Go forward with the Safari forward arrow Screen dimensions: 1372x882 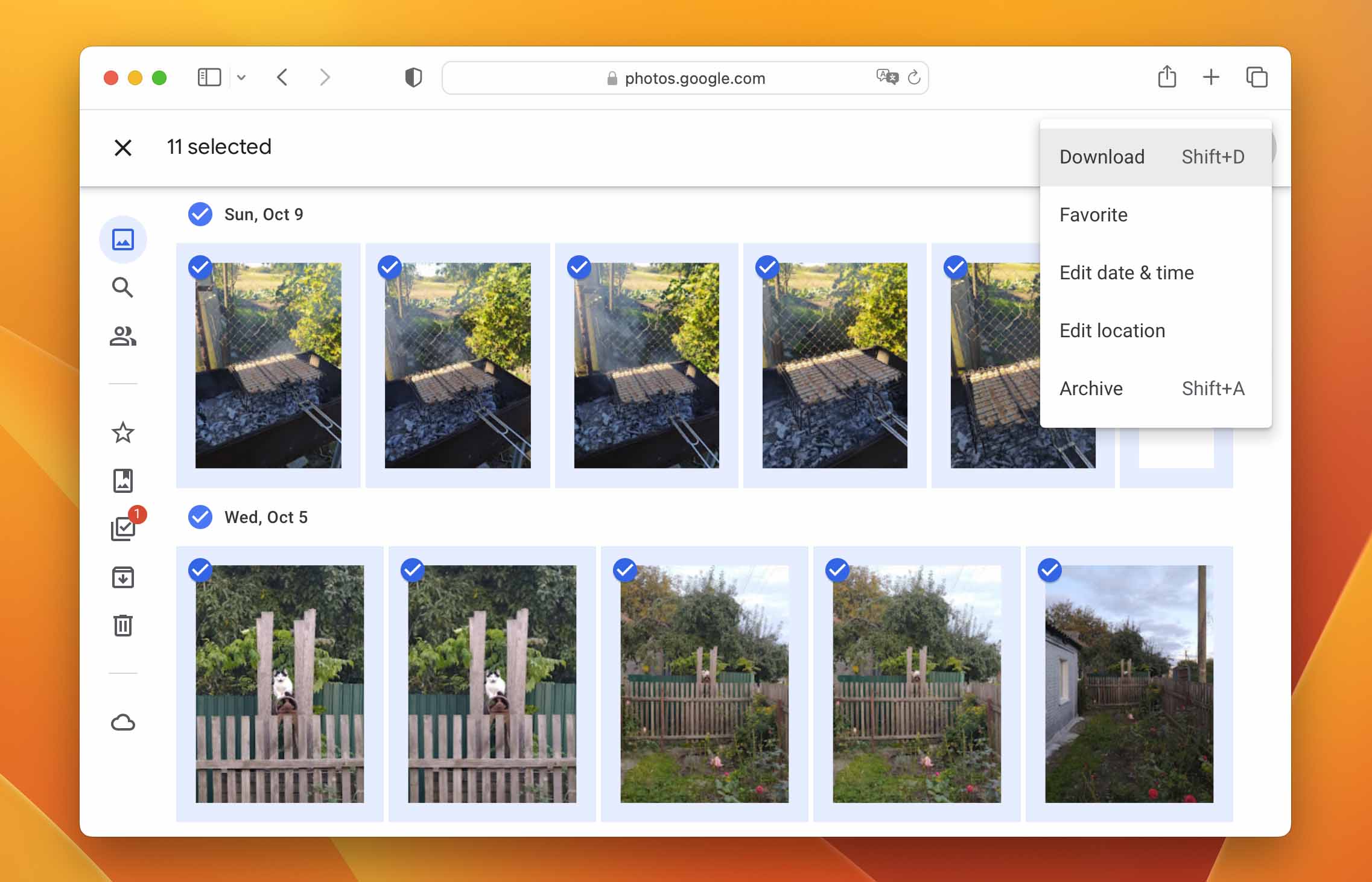[325, 77]
